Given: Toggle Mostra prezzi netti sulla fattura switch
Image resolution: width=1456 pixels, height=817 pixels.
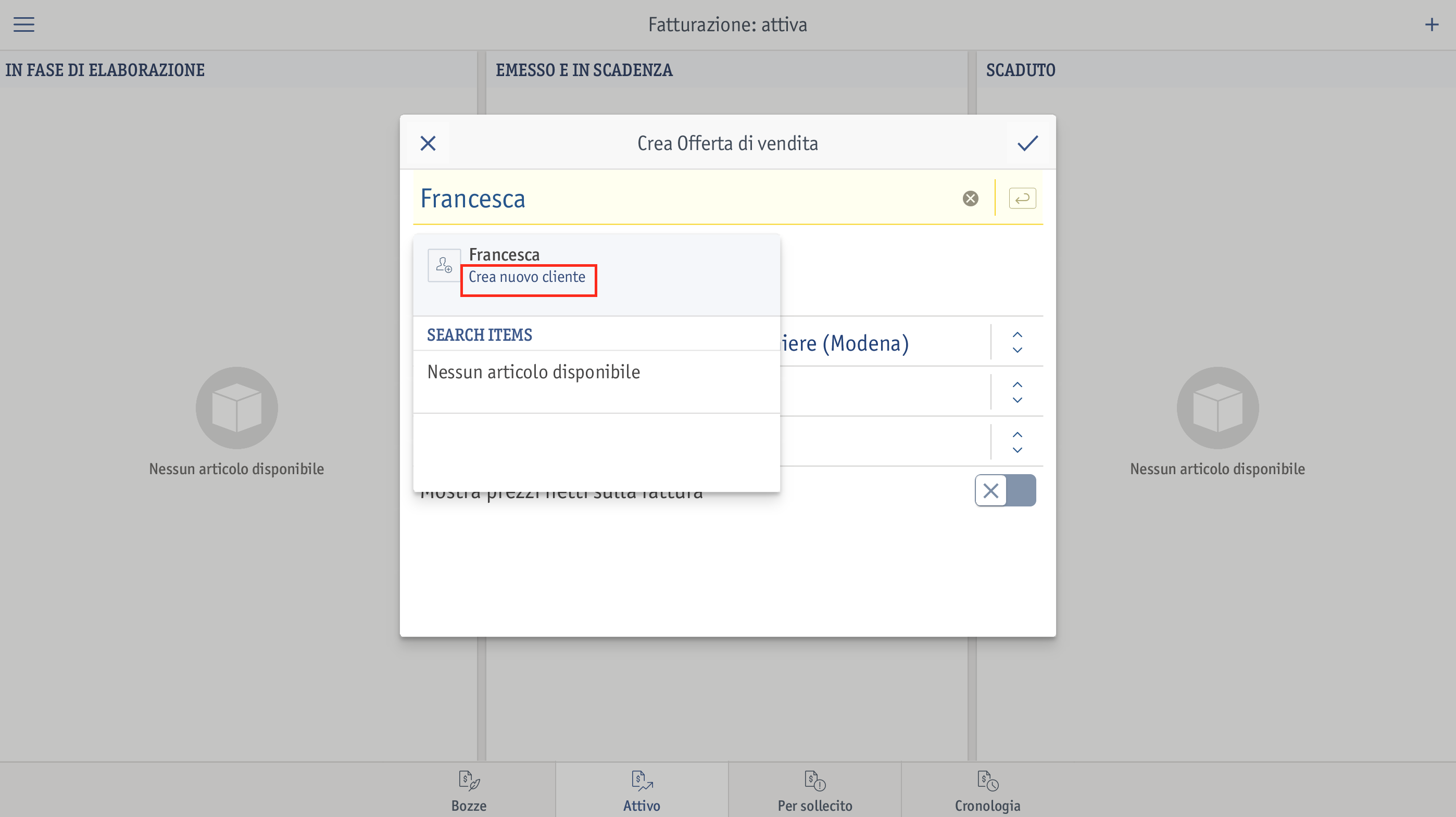Looking at the screenshot, I should coord(1005,490).
